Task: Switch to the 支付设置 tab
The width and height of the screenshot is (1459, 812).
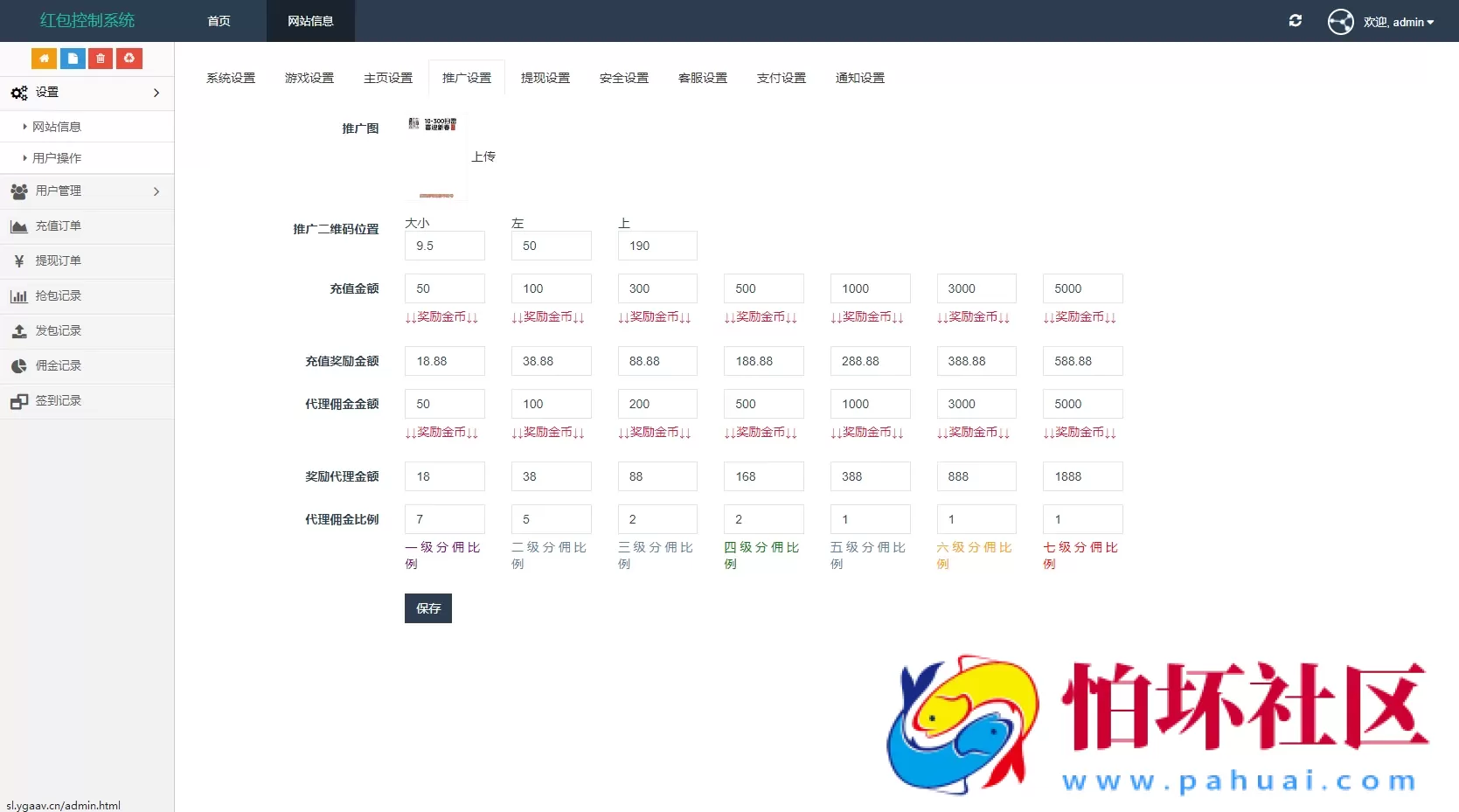Action: (x=781, y=77)
